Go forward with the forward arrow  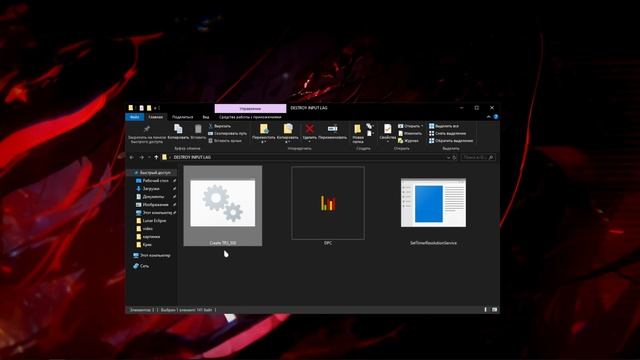tap(141, 157)
